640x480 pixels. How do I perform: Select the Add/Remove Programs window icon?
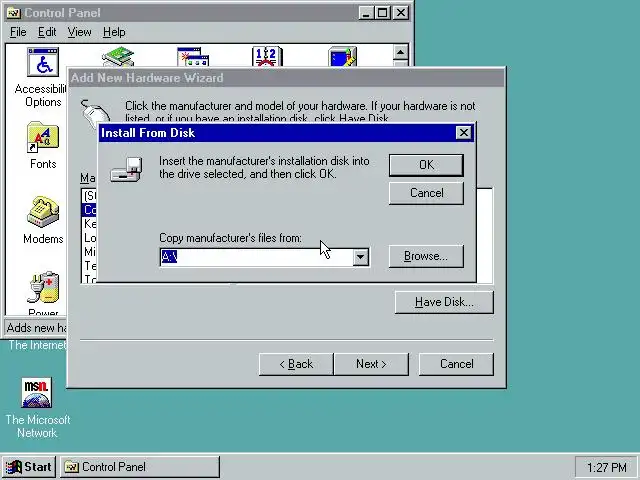coord(193,57)
